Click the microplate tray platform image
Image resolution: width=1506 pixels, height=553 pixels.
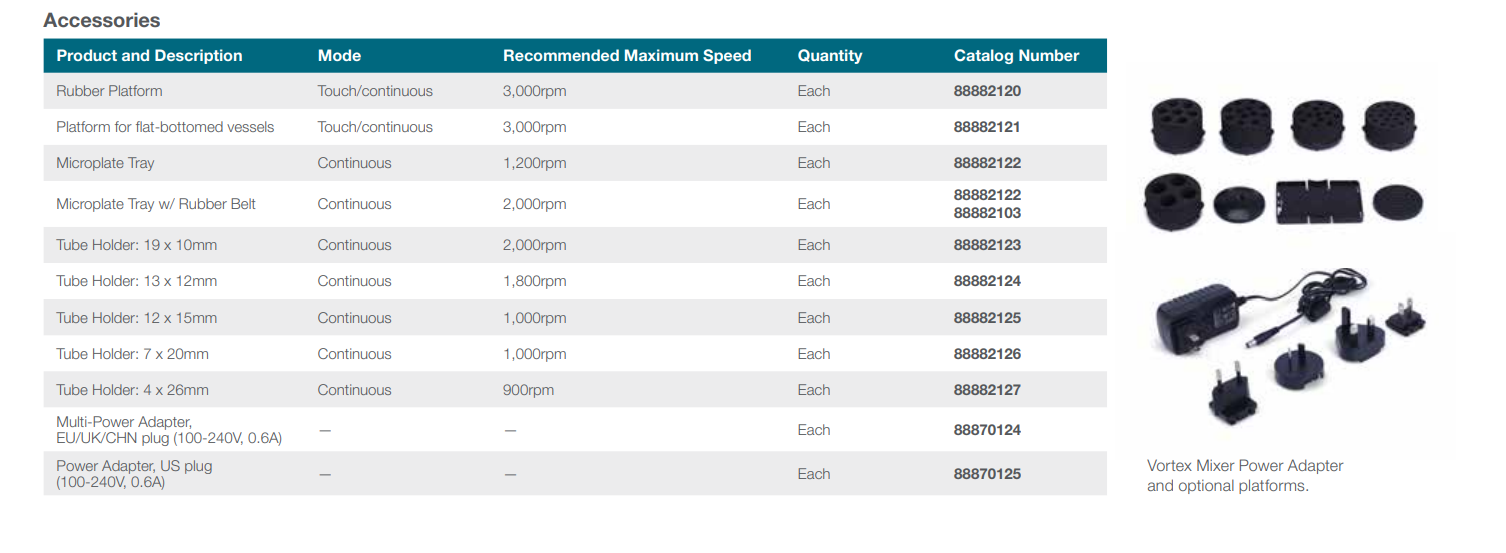[x=1320, y=201]
